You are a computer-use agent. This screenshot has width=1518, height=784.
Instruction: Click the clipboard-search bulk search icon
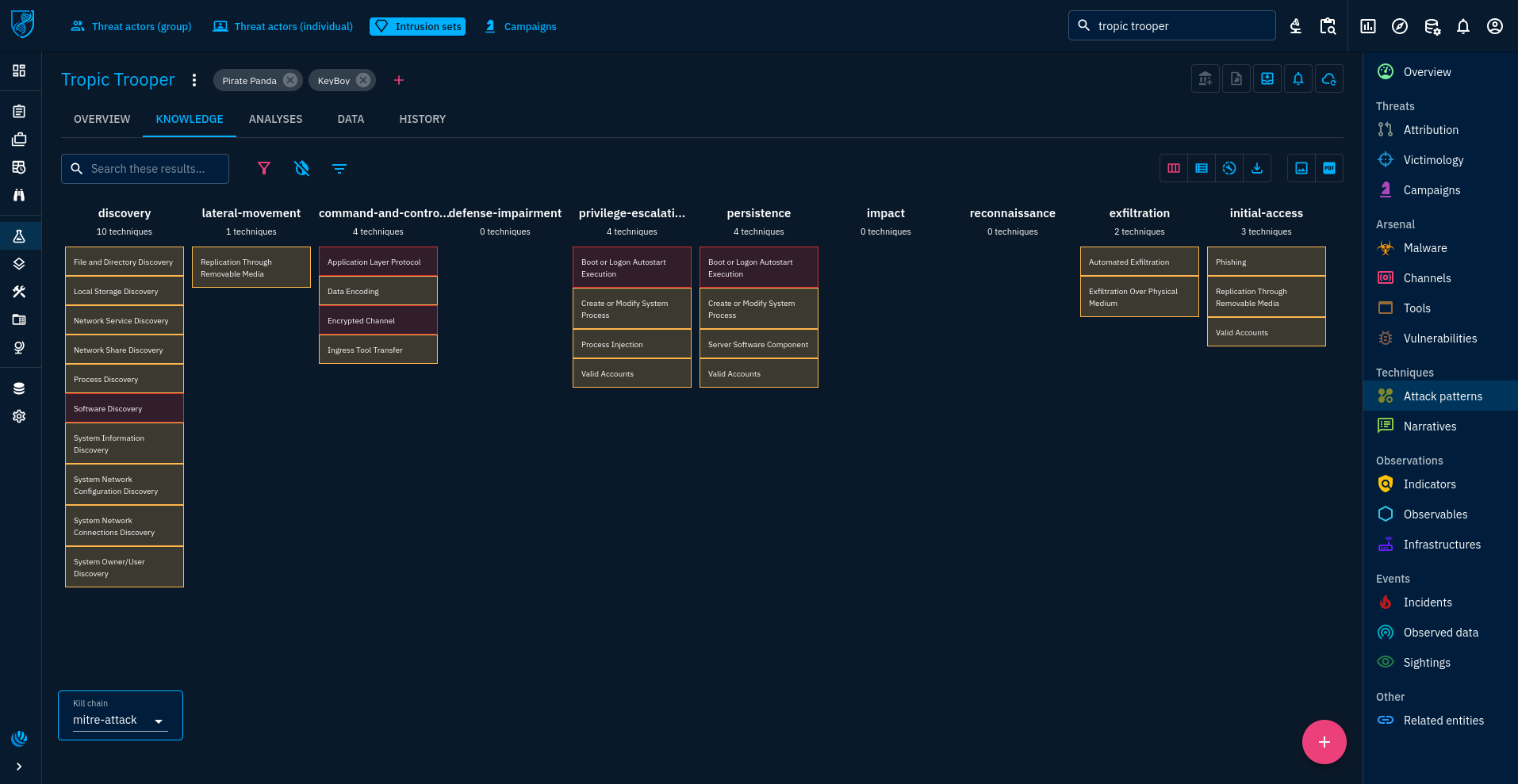click(x=1328, y=26)
